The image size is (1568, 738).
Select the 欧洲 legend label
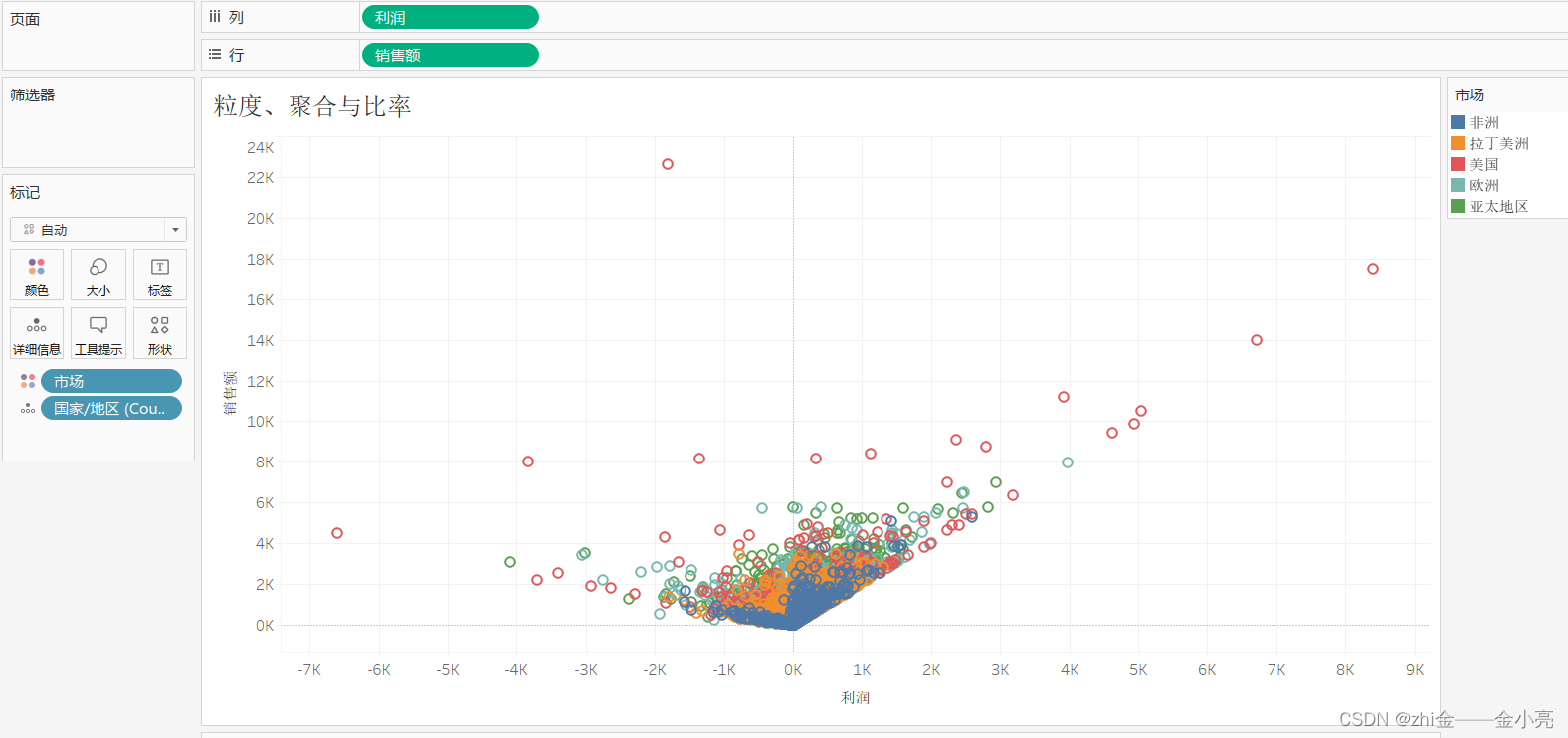(x=1484, y=185)
